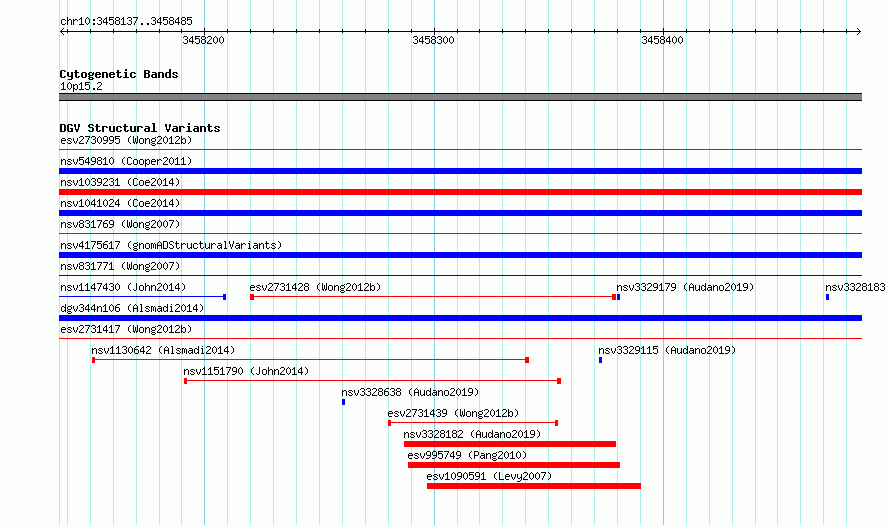The height and width of the screenshot is (525, 890).
Task: Select variant nsv549810 (Cooper2011) label
Action: pyautogui.click(x=126, y=161)
